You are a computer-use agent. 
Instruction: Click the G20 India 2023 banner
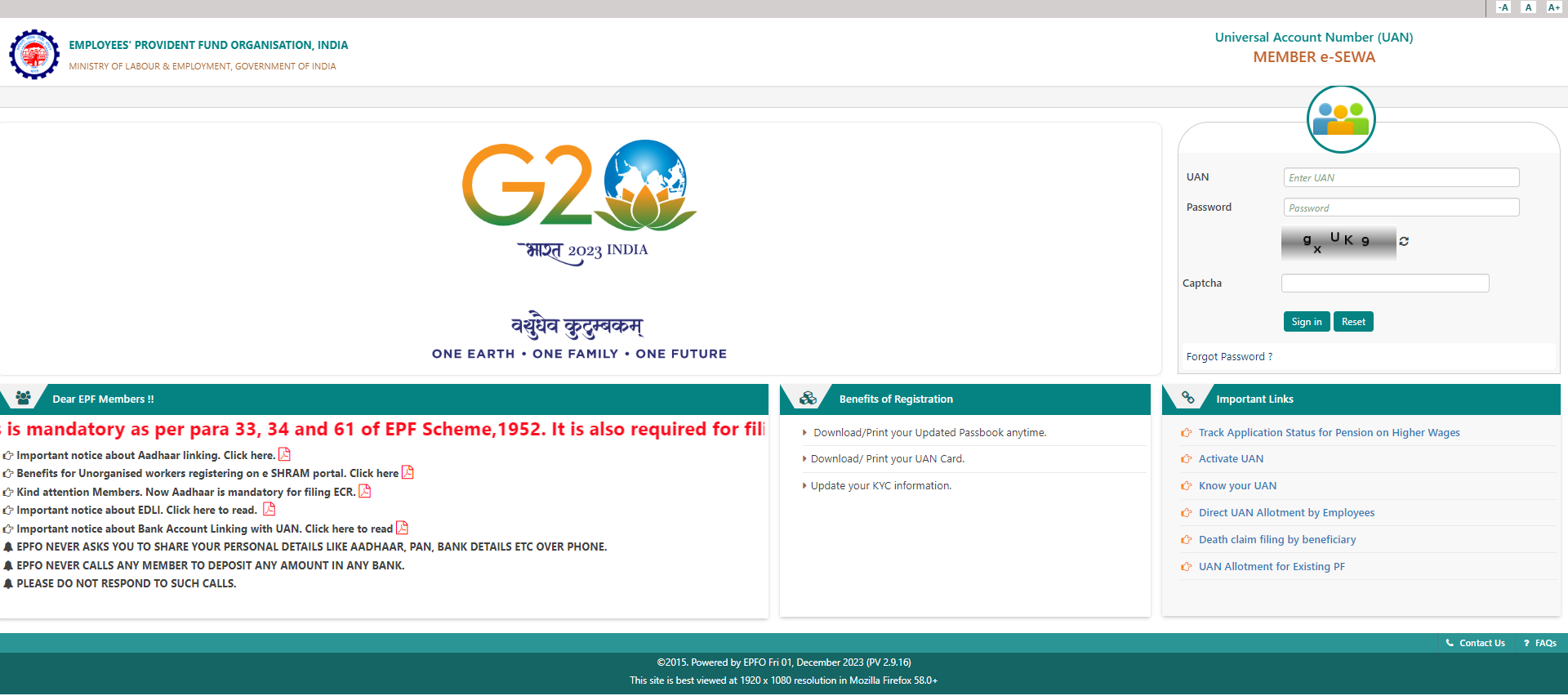(x=579, y=249)
